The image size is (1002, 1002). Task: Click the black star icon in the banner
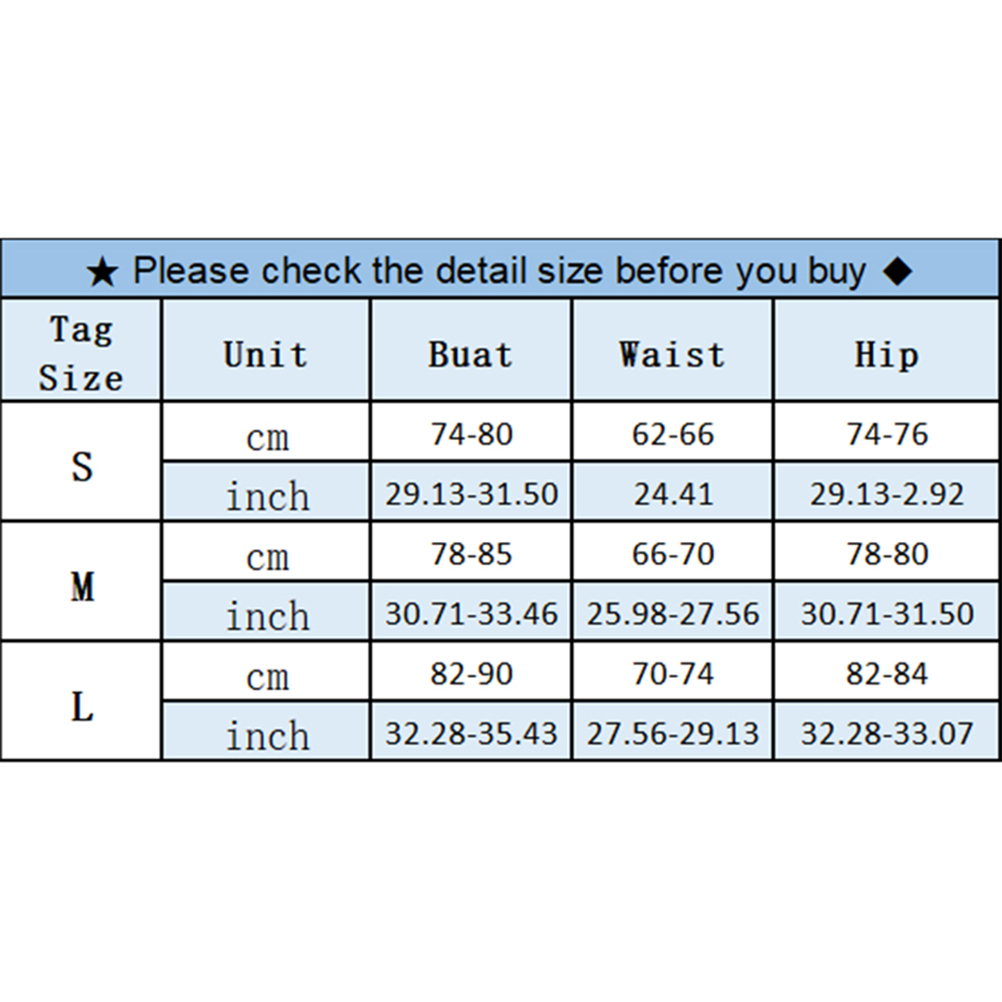[x=102, y=271]
